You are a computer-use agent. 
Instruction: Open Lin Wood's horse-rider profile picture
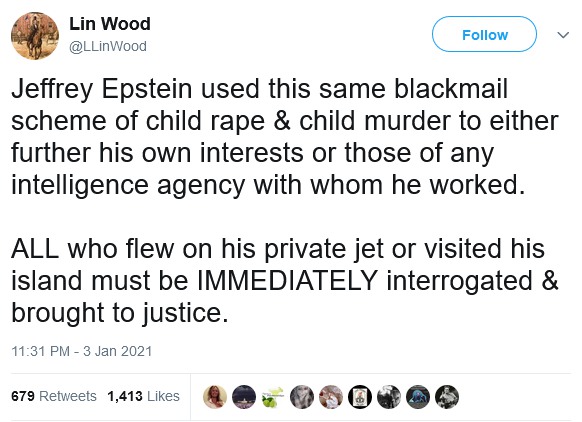point(35,36)
